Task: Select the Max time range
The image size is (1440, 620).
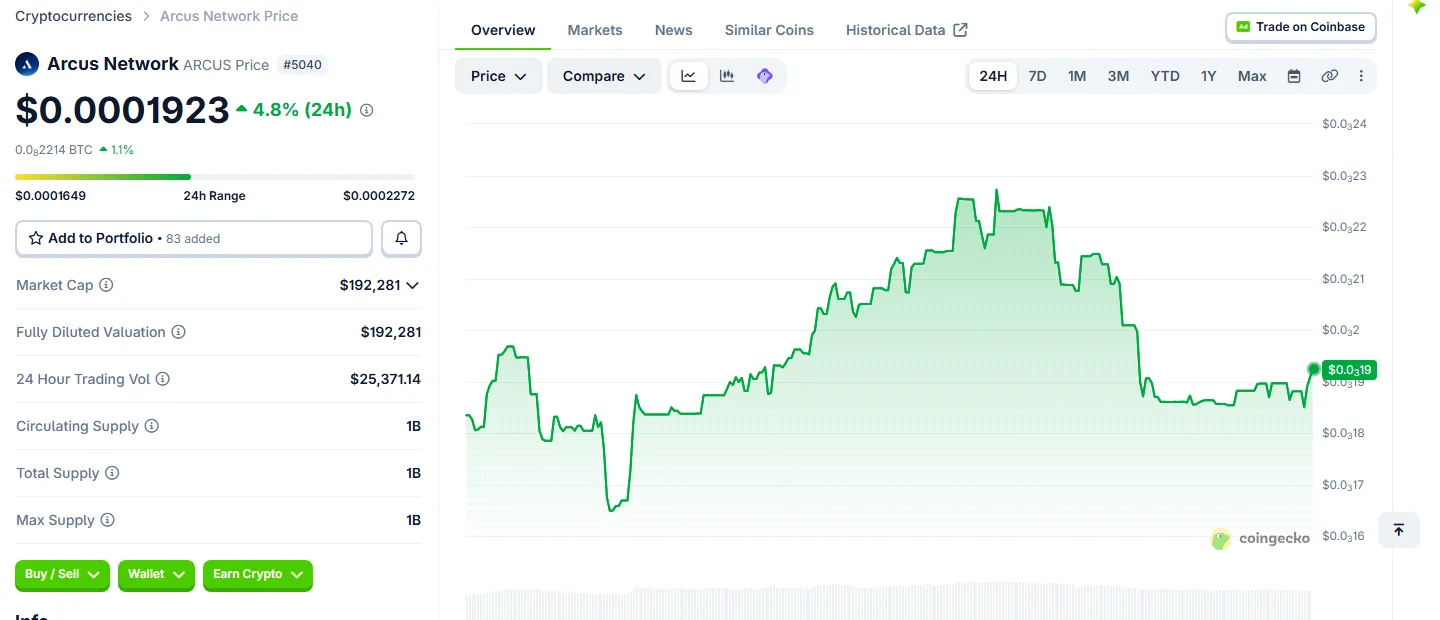Action: 1252,76
